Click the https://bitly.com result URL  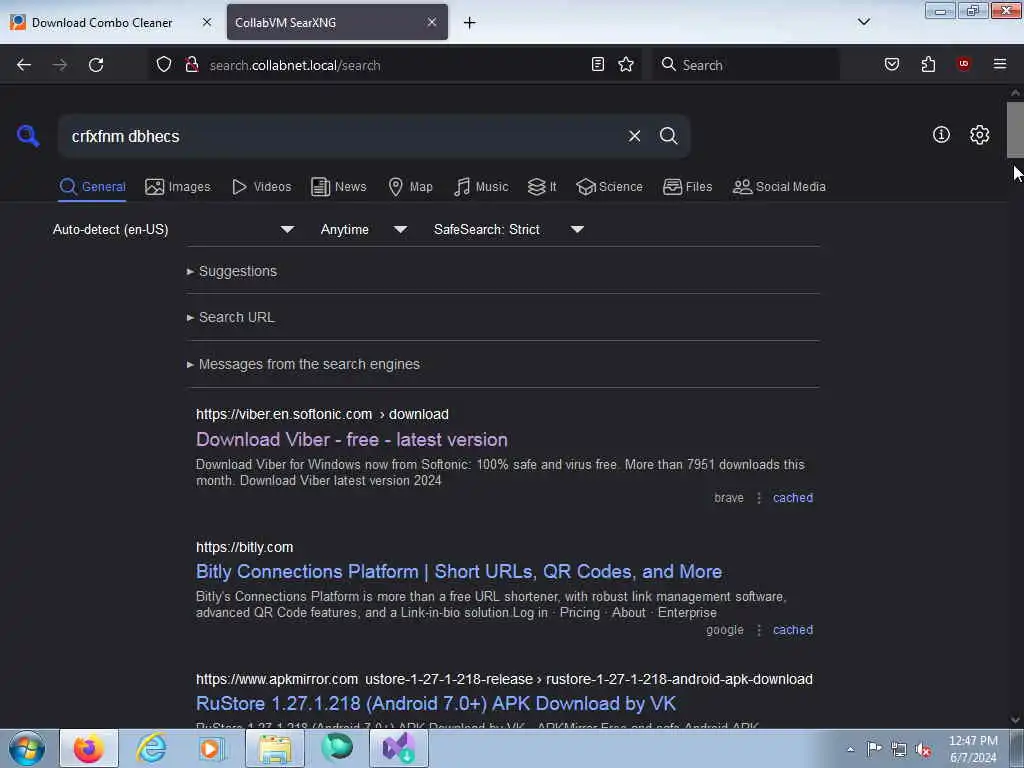click(244, 547)
